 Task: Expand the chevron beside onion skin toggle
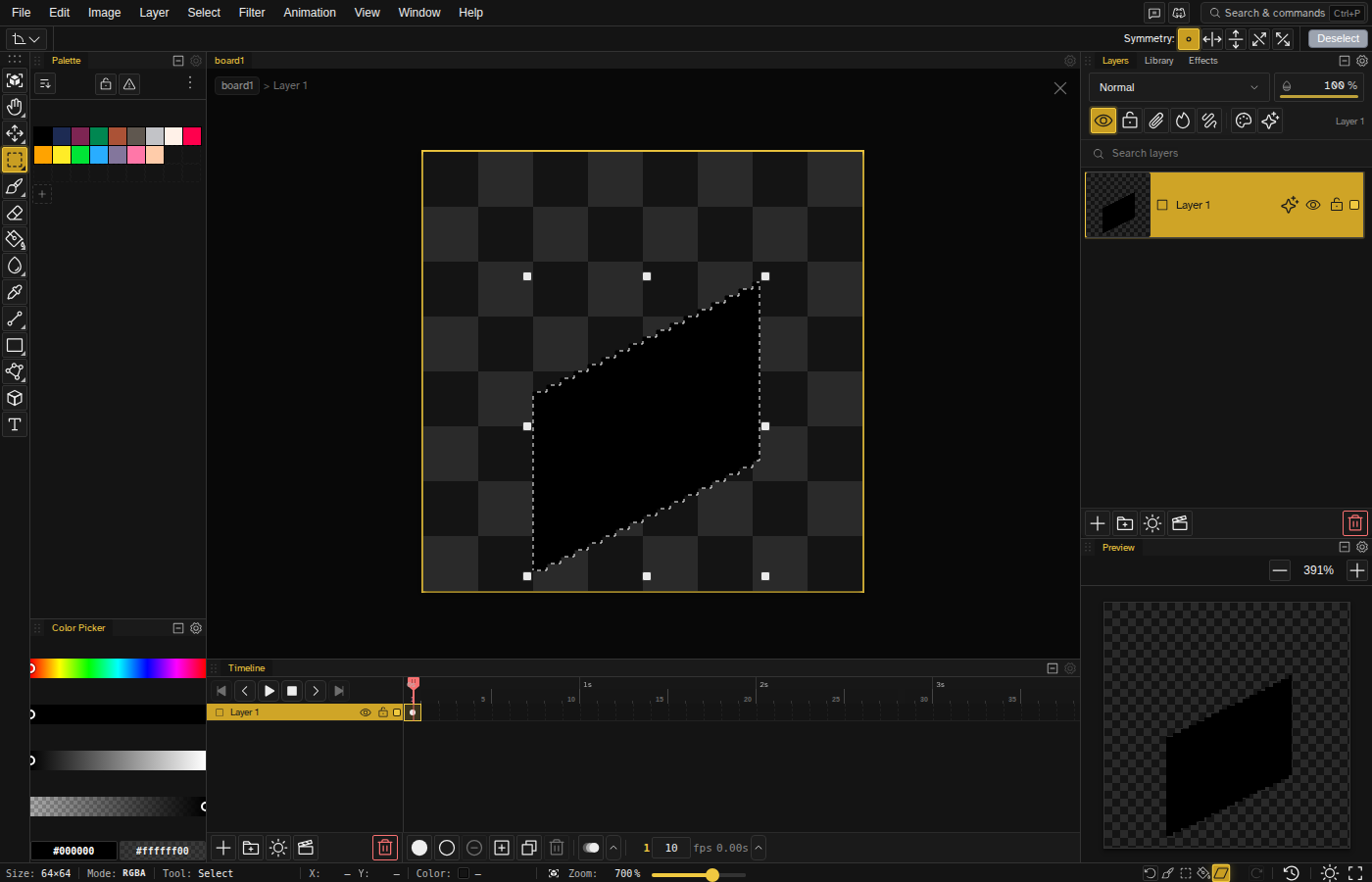tap(613, 848)
